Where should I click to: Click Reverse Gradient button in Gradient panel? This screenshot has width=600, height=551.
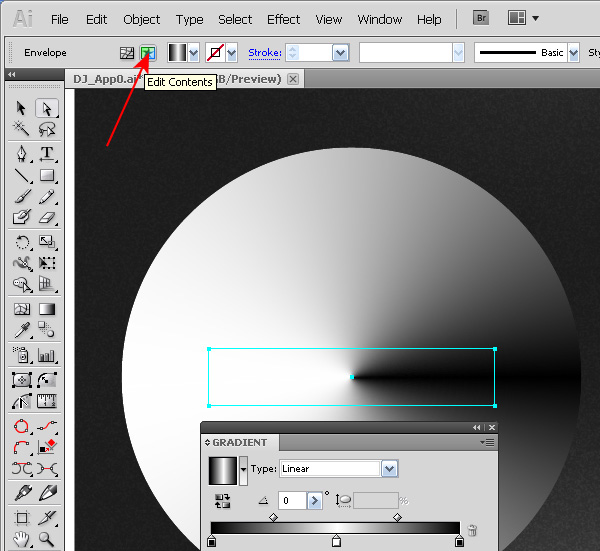point(222,501)
